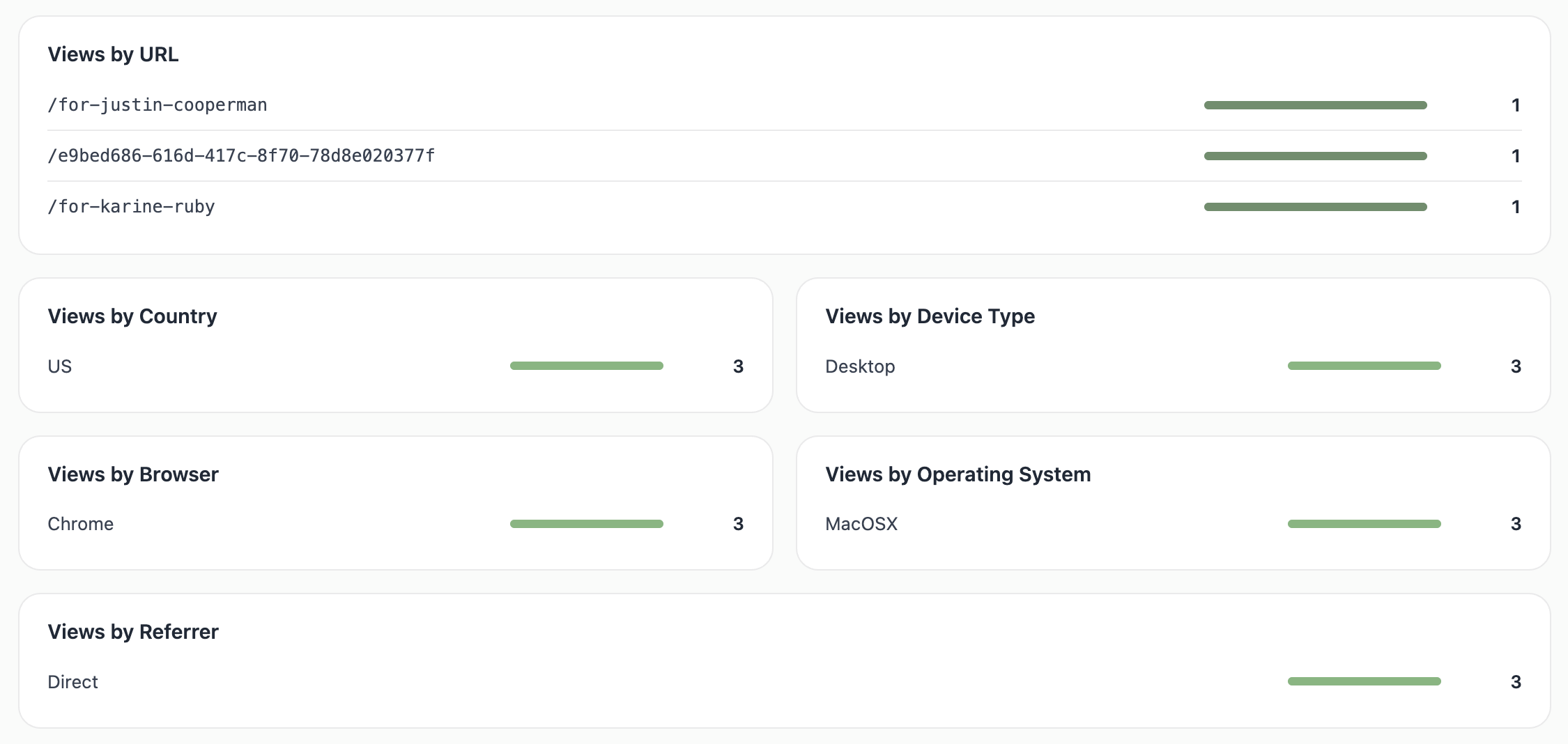Click the Chrome views bar
The image size is (1568, 744).
586,524
